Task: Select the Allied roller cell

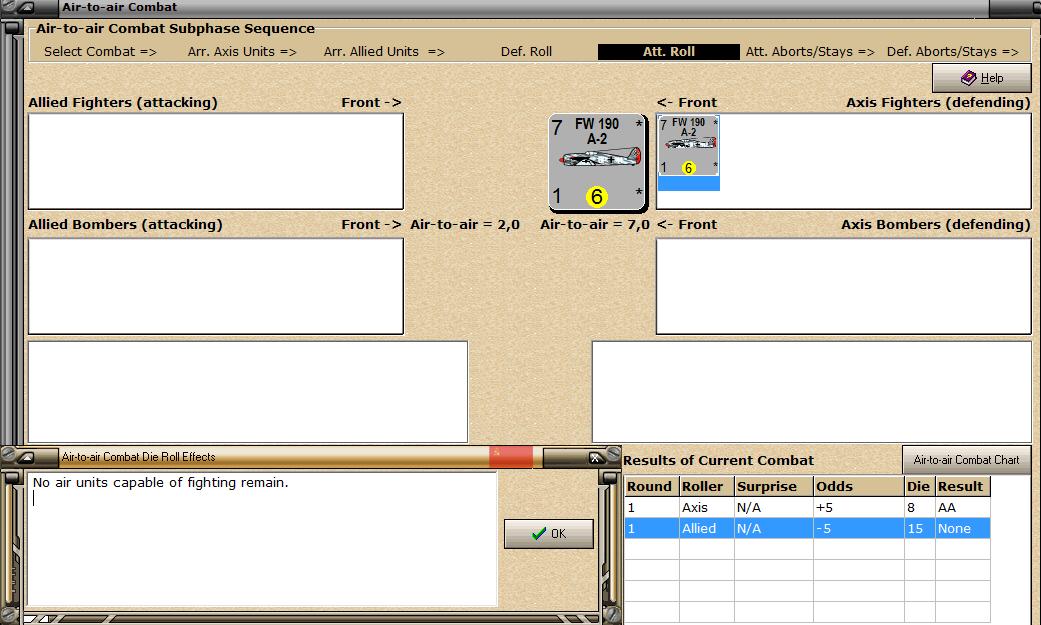Action: [706, 529]
